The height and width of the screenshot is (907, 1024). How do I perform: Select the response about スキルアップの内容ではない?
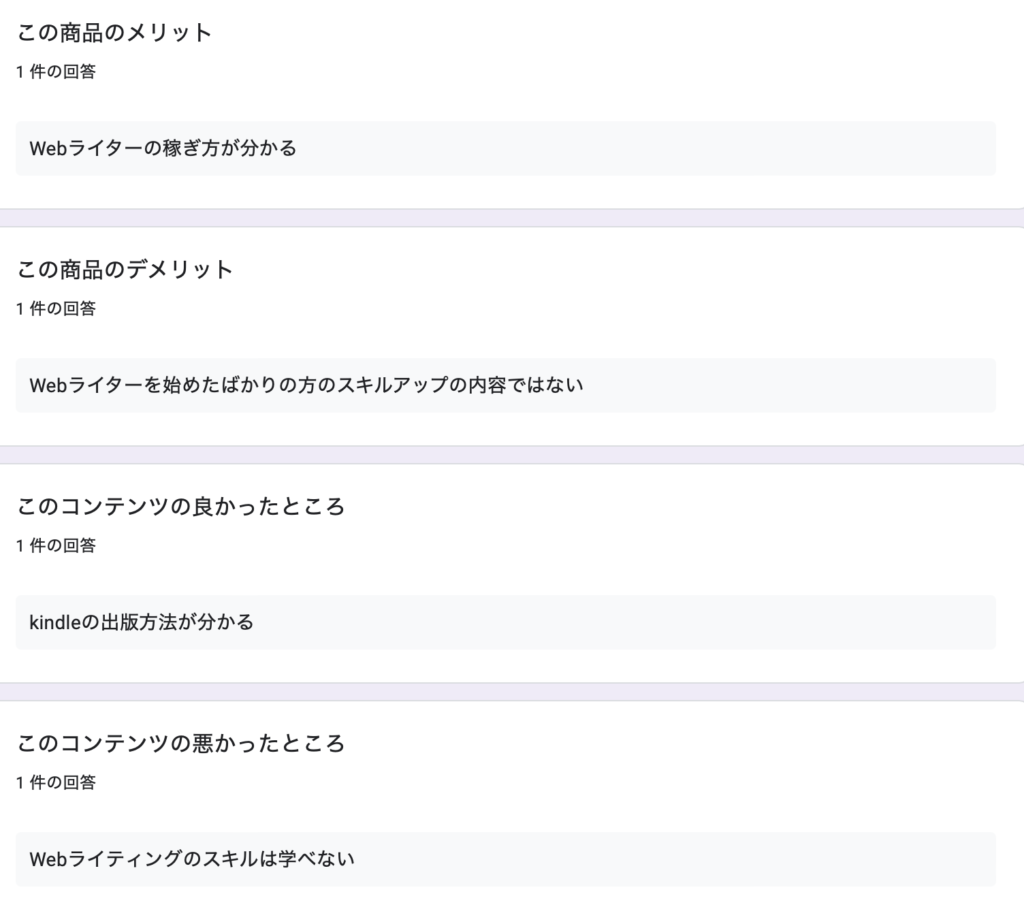click(505, 385)
